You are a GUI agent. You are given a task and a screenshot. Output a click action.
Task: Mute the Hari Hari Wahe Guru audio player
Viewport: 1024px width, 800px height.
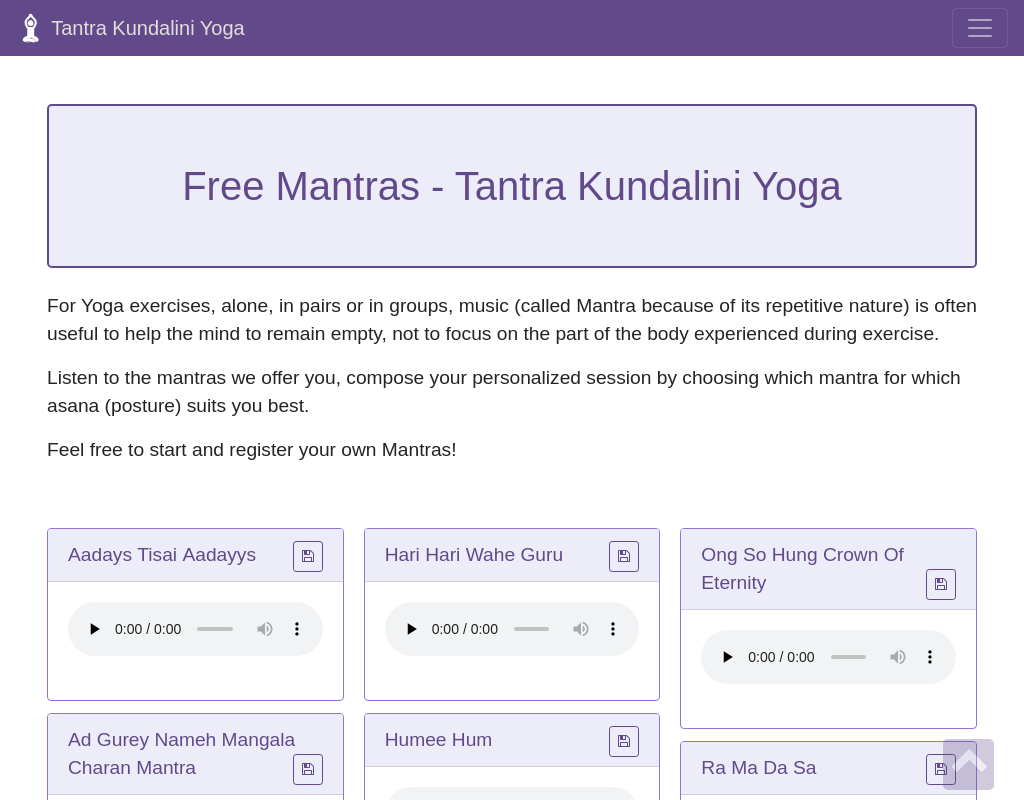(581, 629)
